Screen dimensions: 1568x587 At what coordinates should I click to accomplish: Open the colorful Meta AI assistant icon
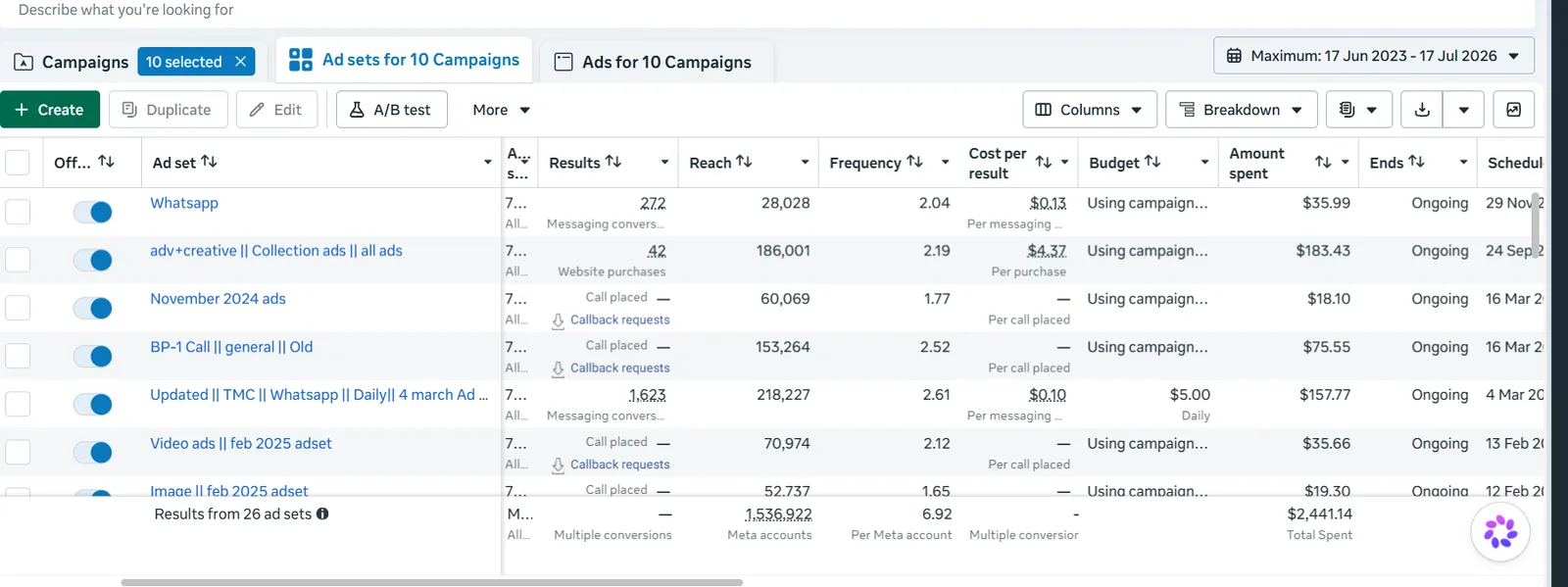point(1500,532)
